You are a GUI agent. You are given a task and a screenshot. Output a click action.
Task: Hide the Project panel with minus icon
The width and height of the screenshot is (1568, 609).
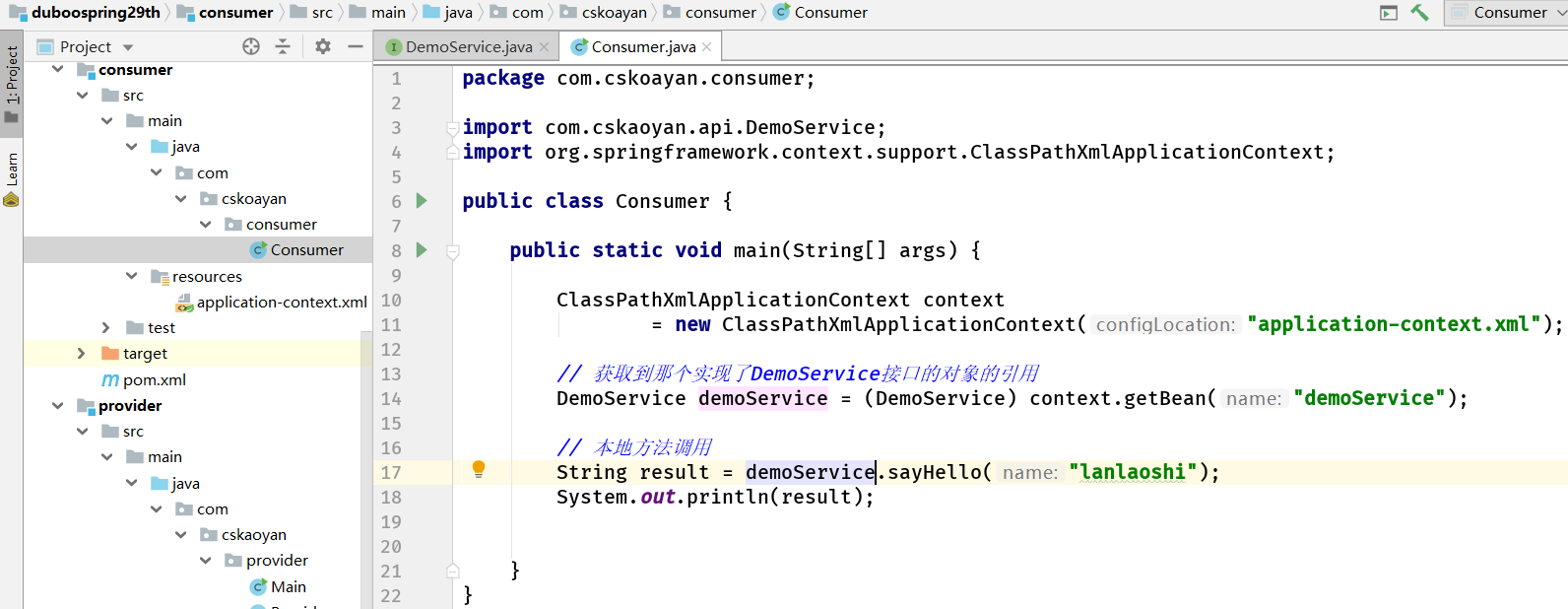356,46
